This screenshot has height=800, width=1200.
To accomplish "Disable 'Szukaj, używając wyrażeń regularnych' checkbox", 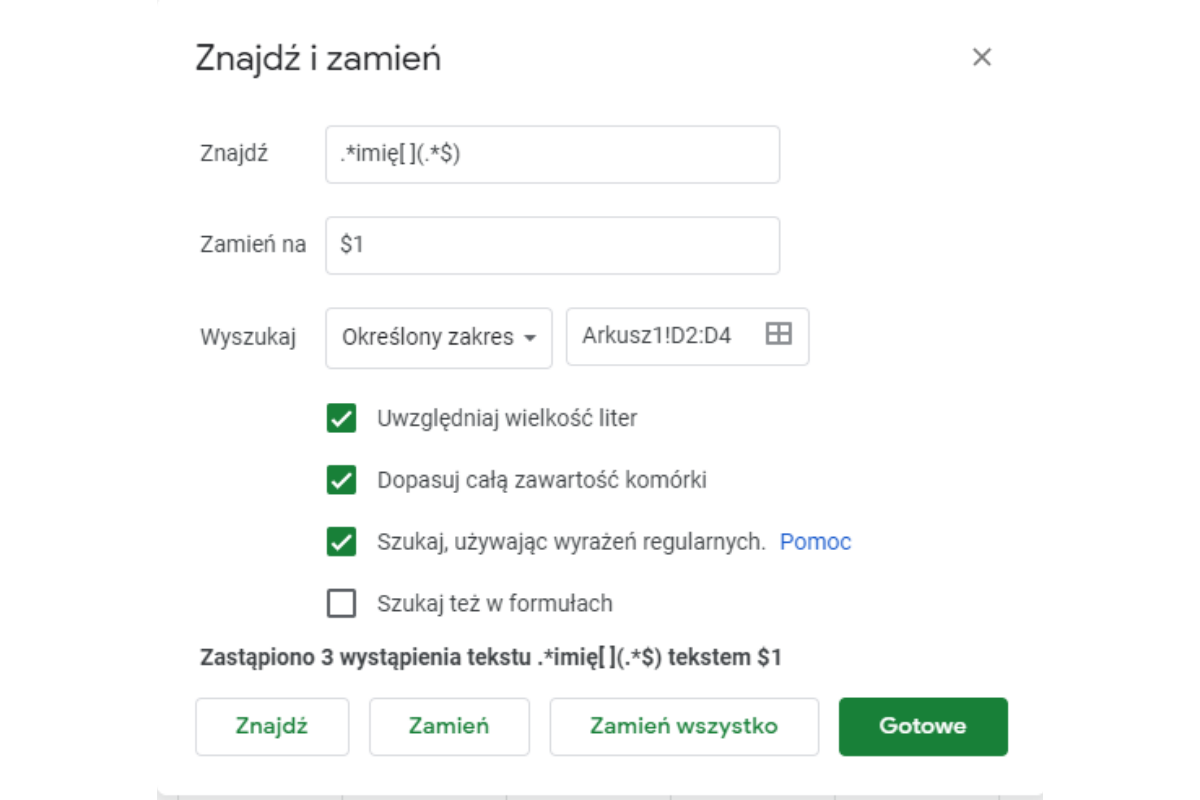I will click(x=342, y=542).
